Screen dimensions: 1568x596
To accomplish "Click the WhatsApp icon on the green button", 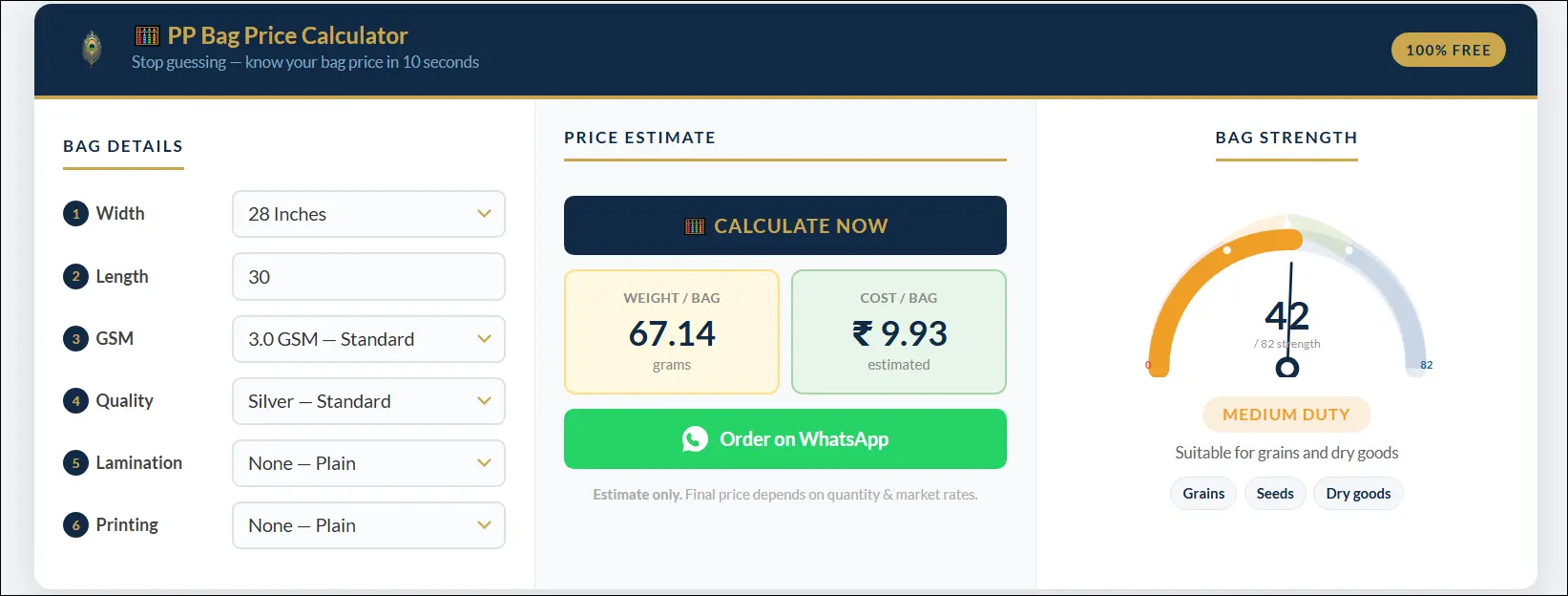I will [x=696, y=438].
